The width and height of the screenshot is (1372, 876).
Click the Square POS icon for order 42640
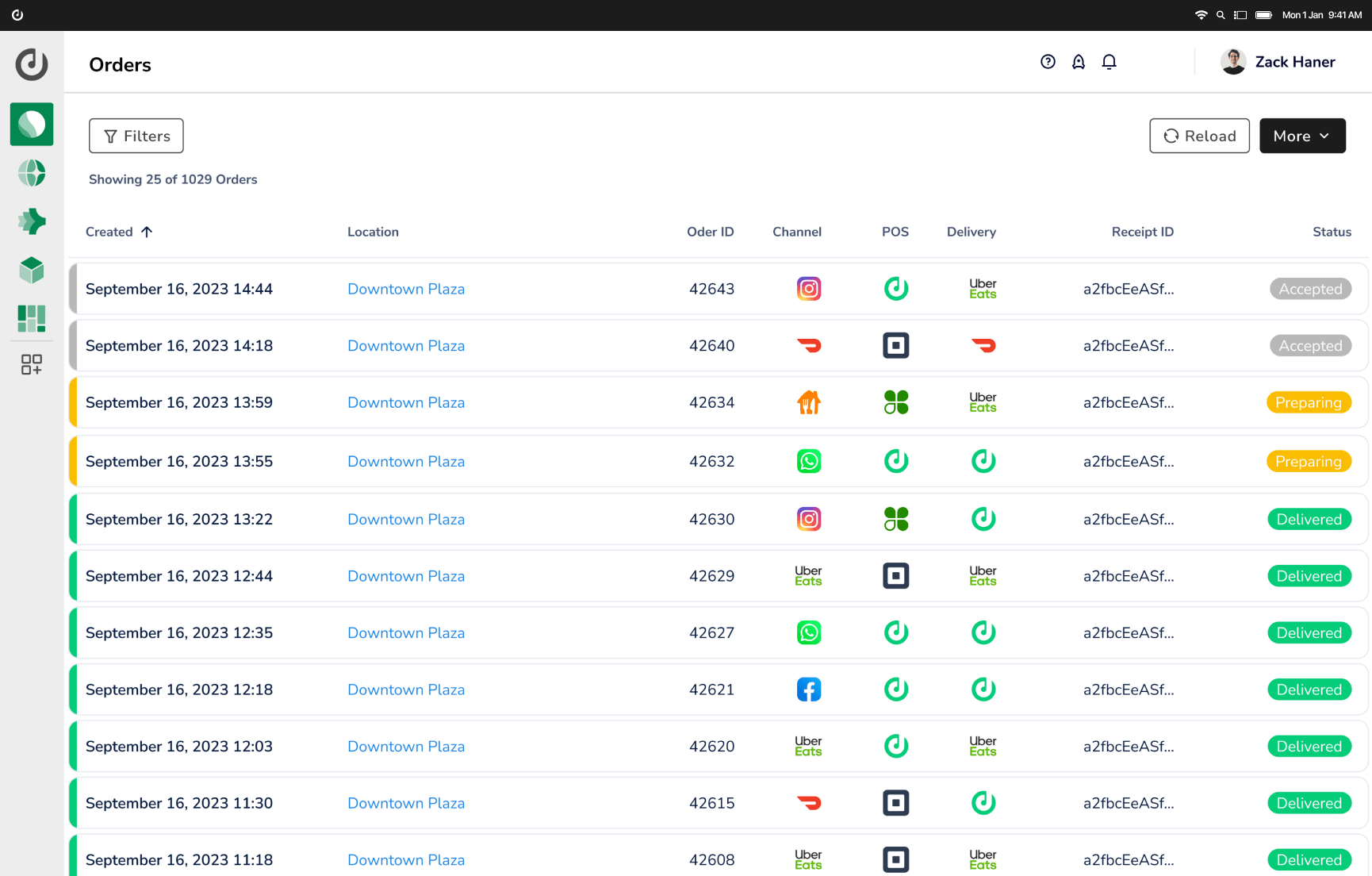coord(896,346)
